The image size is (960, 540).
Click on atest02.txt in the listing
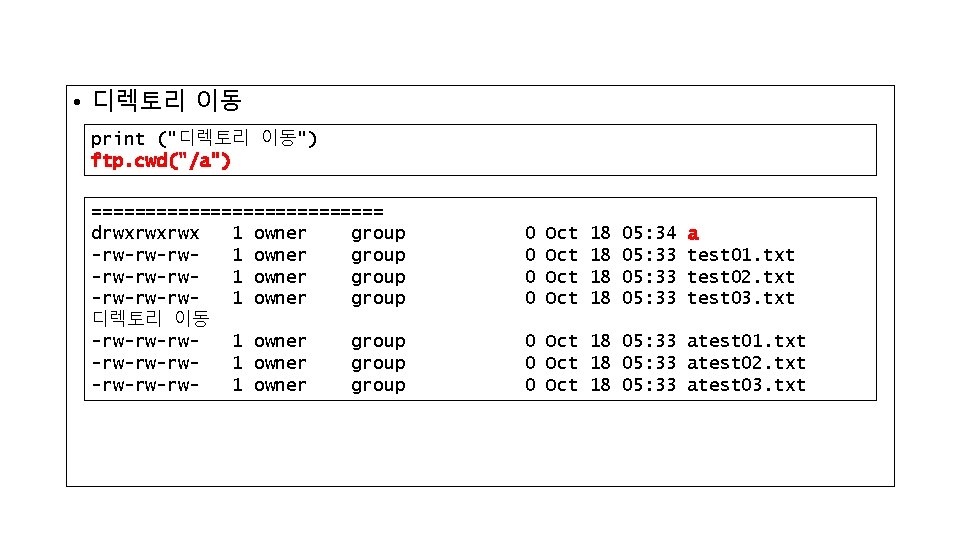tap(746, 363)
